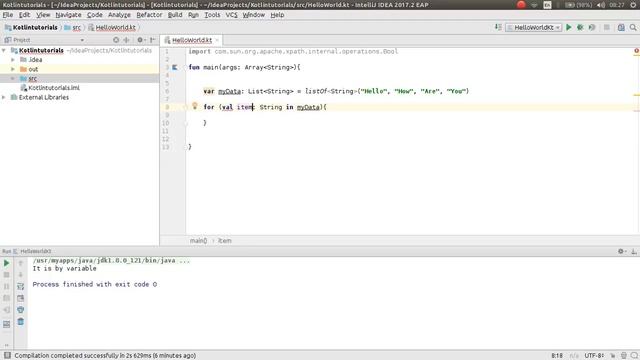Image resolution: width=640 pixels, height=360 pixels.
Task: Click the run gutter icon beside main function
Action: [x=174, y=67]
